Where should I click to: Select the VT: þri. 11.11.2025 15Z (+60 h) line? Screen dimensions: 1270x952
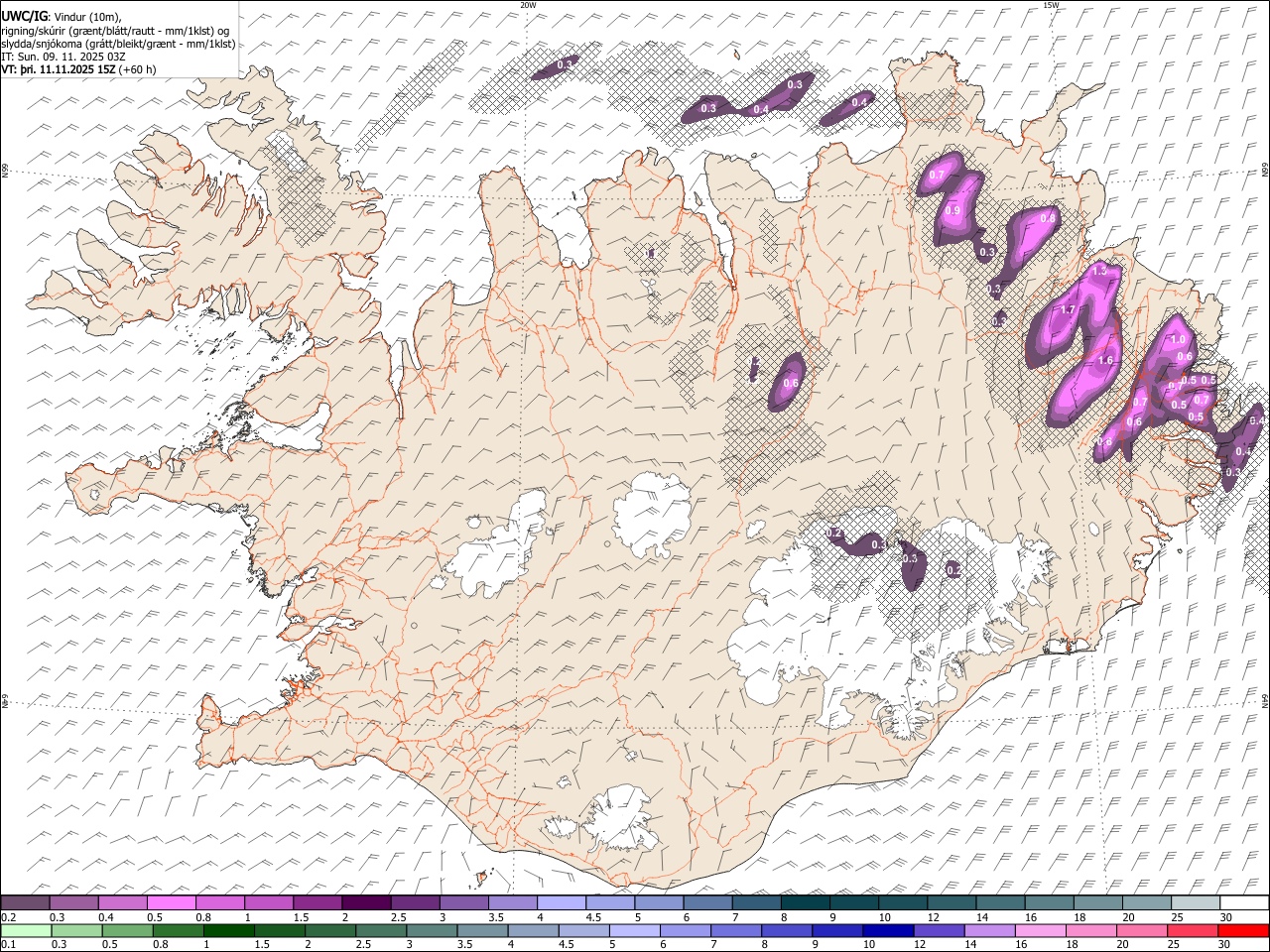(x=78, y=69)
